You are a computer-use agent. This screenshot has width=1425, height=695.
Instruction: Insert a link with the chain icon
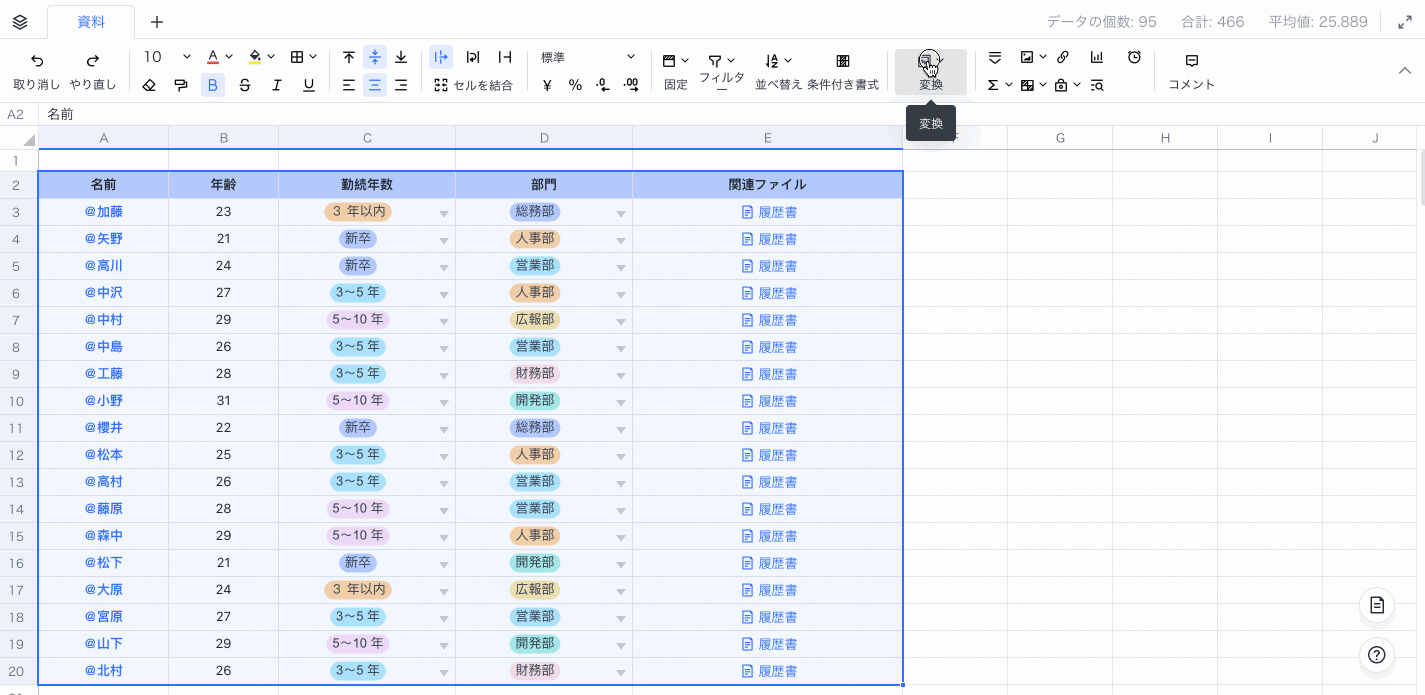coord(1063,58)
